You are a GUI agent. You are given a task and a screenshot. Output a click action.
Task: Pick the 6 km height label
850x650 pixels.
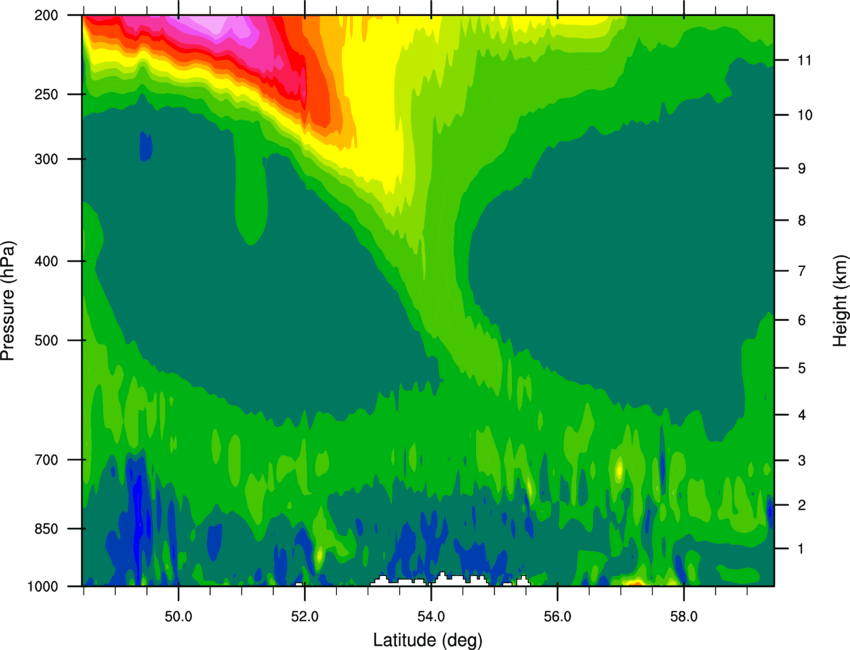point(802,320)
